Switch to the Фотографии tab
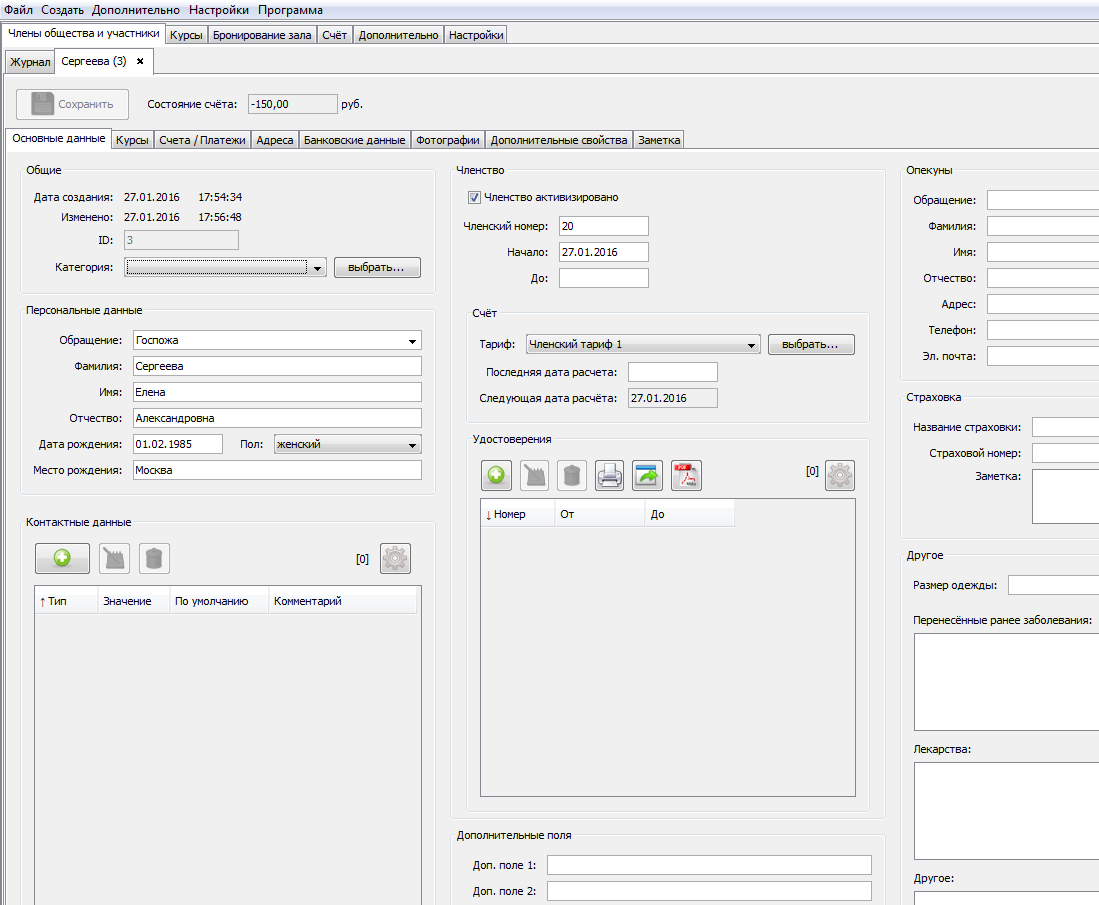This screenshot has height=905, width=1099. [448, 140]
